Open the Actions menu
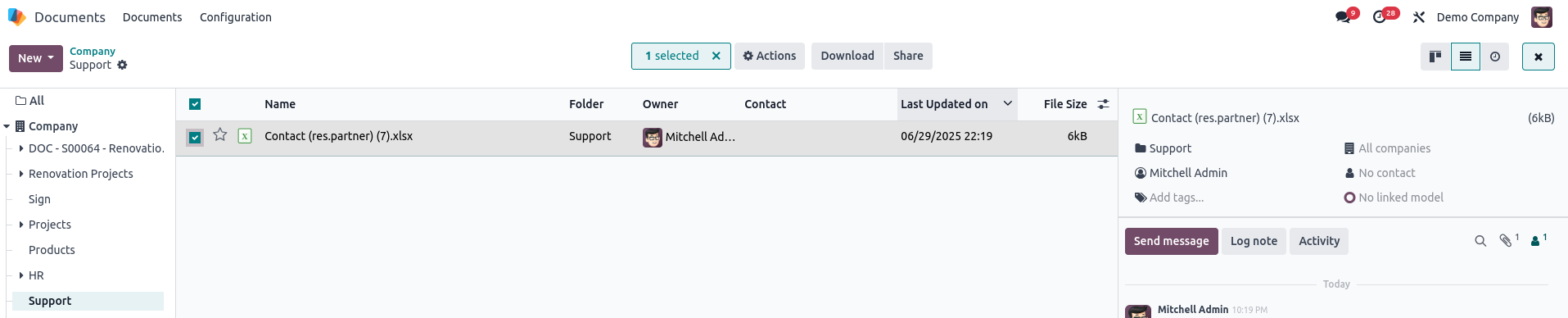The width and height of the screenshot is (1568, 318). point(770,56)
